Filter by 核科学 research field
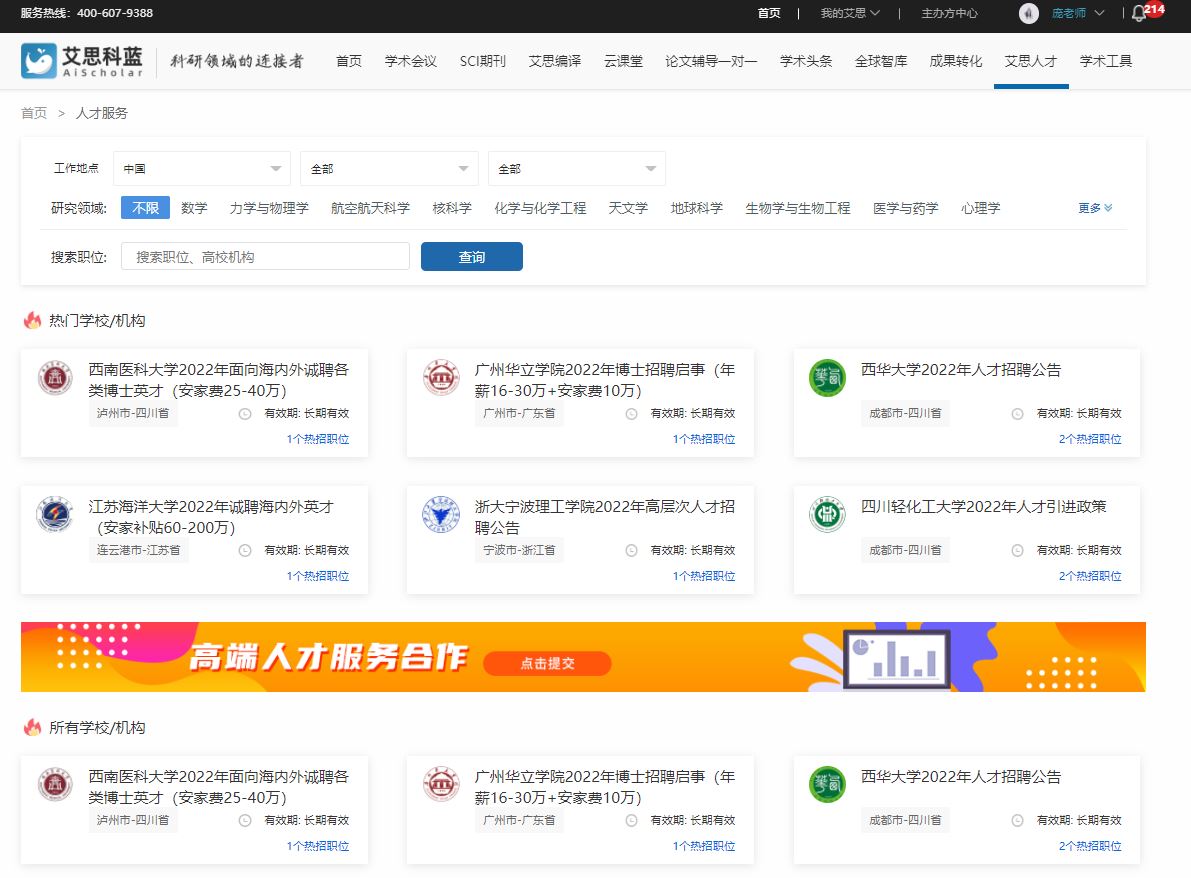This screenshot has width=1191, height=878. pos(452,208)
